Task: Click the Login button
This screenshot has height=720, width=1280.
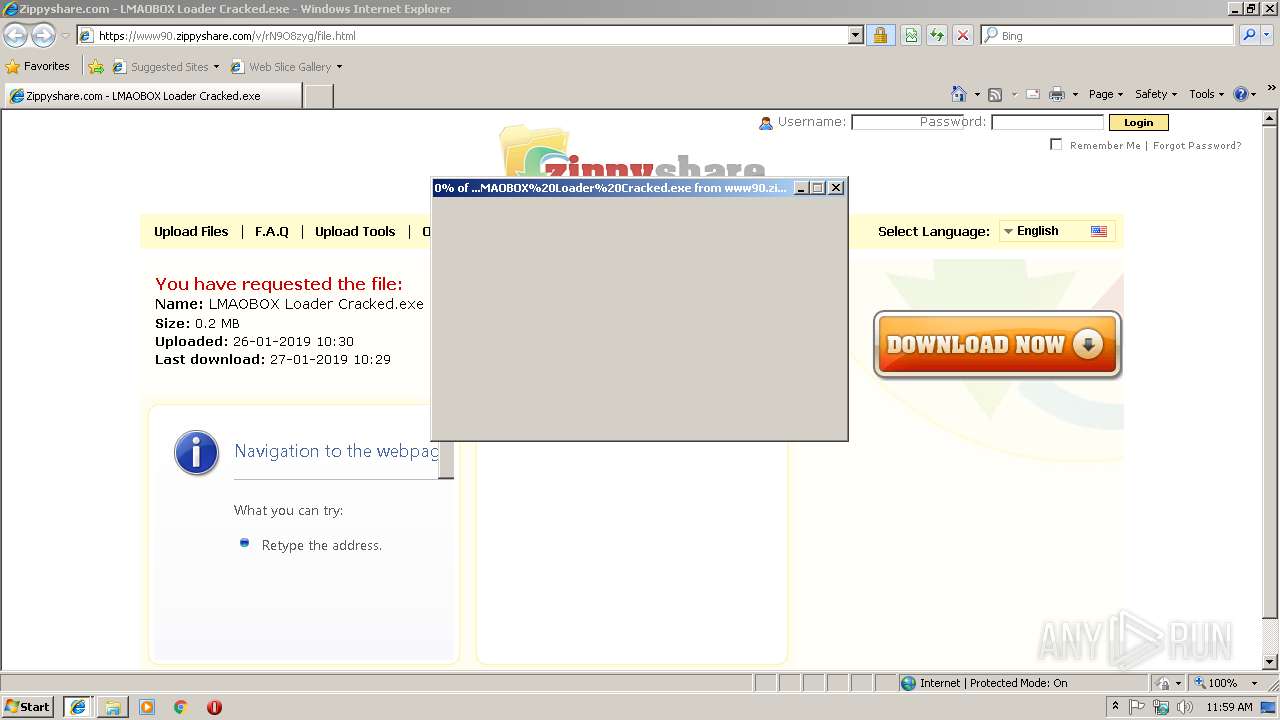Action: 1138,122
